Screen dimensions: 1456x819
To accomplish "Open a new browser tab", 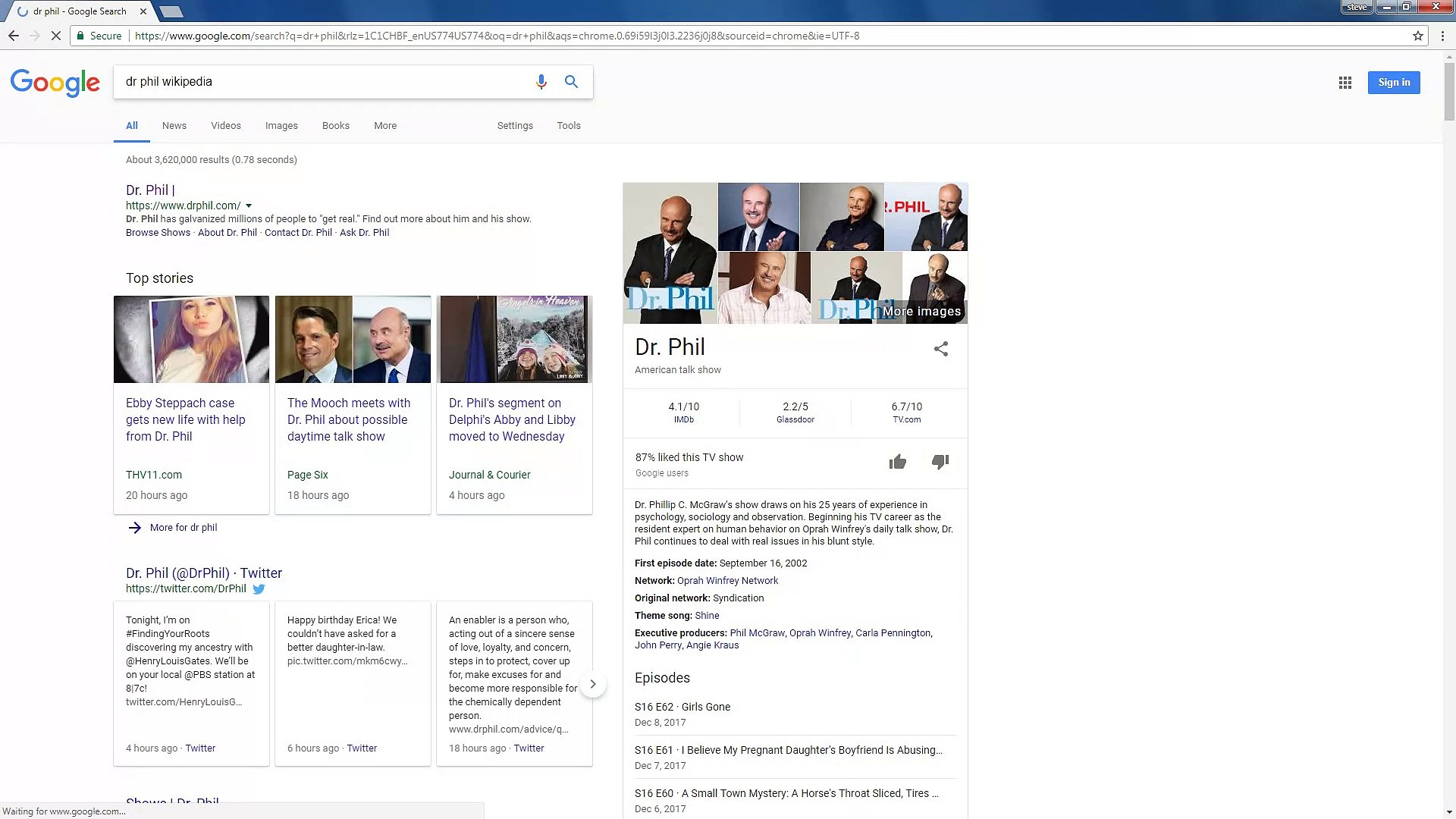I will point(171,11).
